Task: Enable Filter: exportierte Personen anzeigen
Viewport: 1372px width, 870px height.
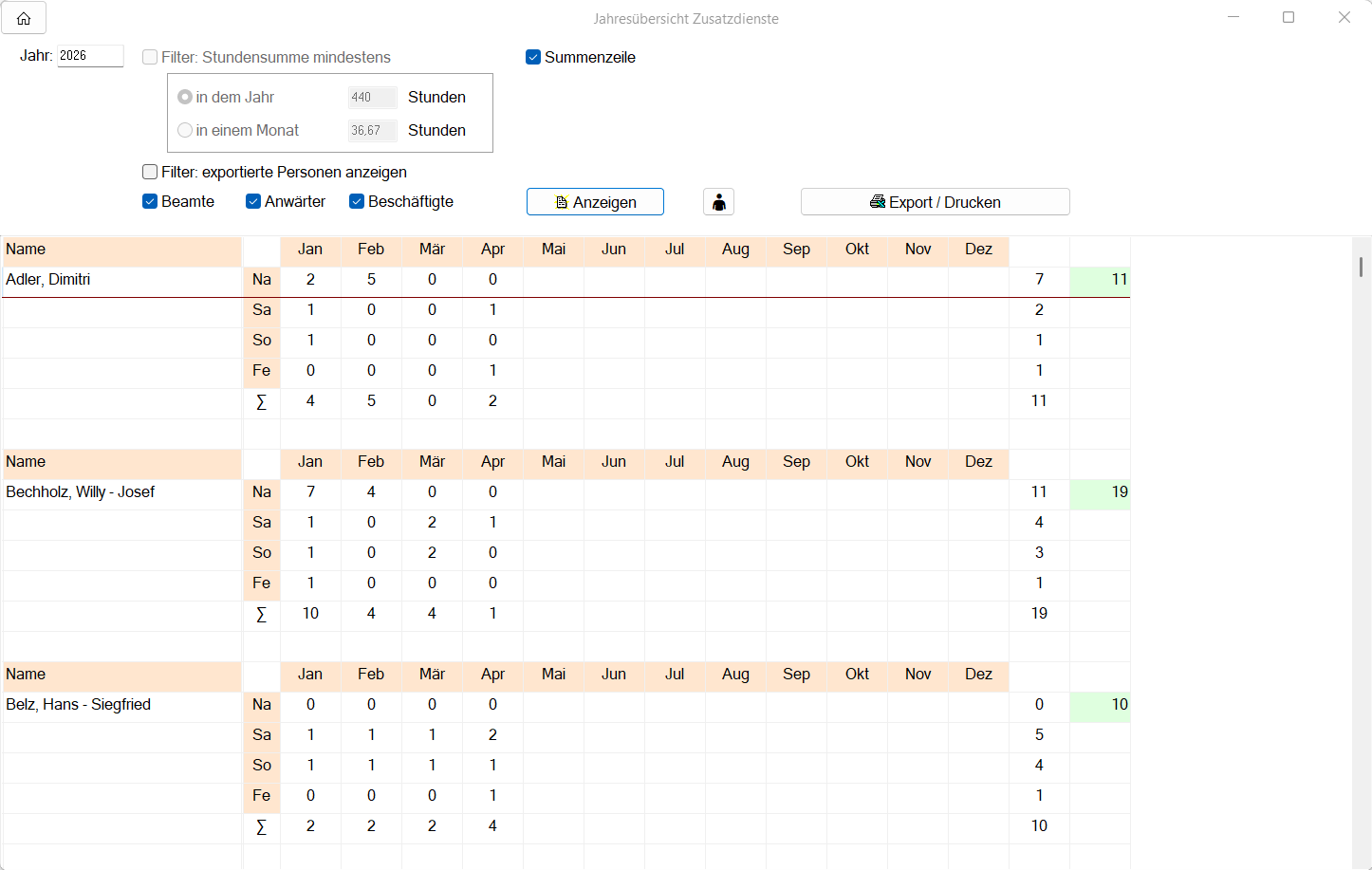Action: click(x=150, y=172)
